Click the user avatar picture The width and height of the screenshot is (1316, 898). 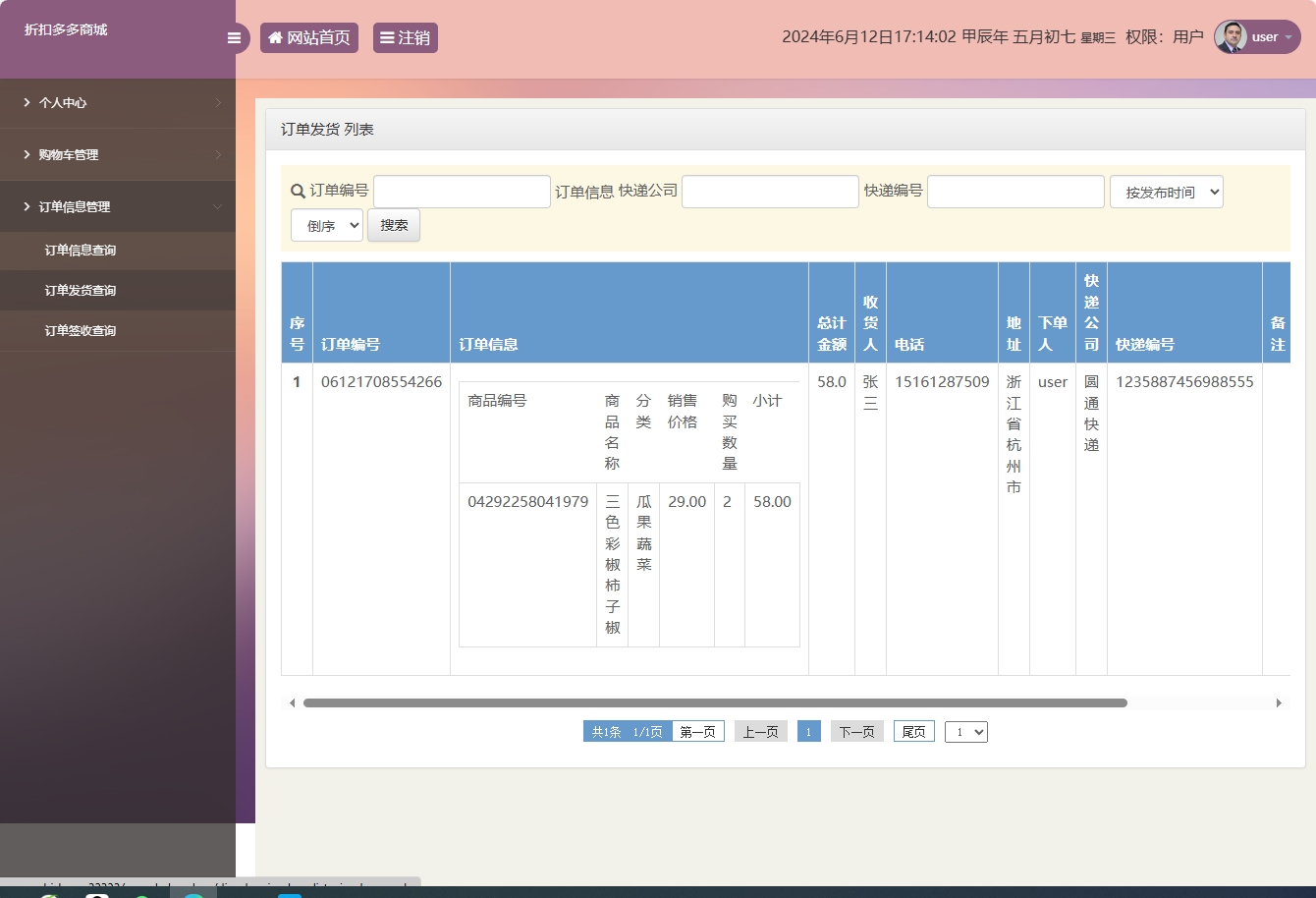pos(1232,37)
